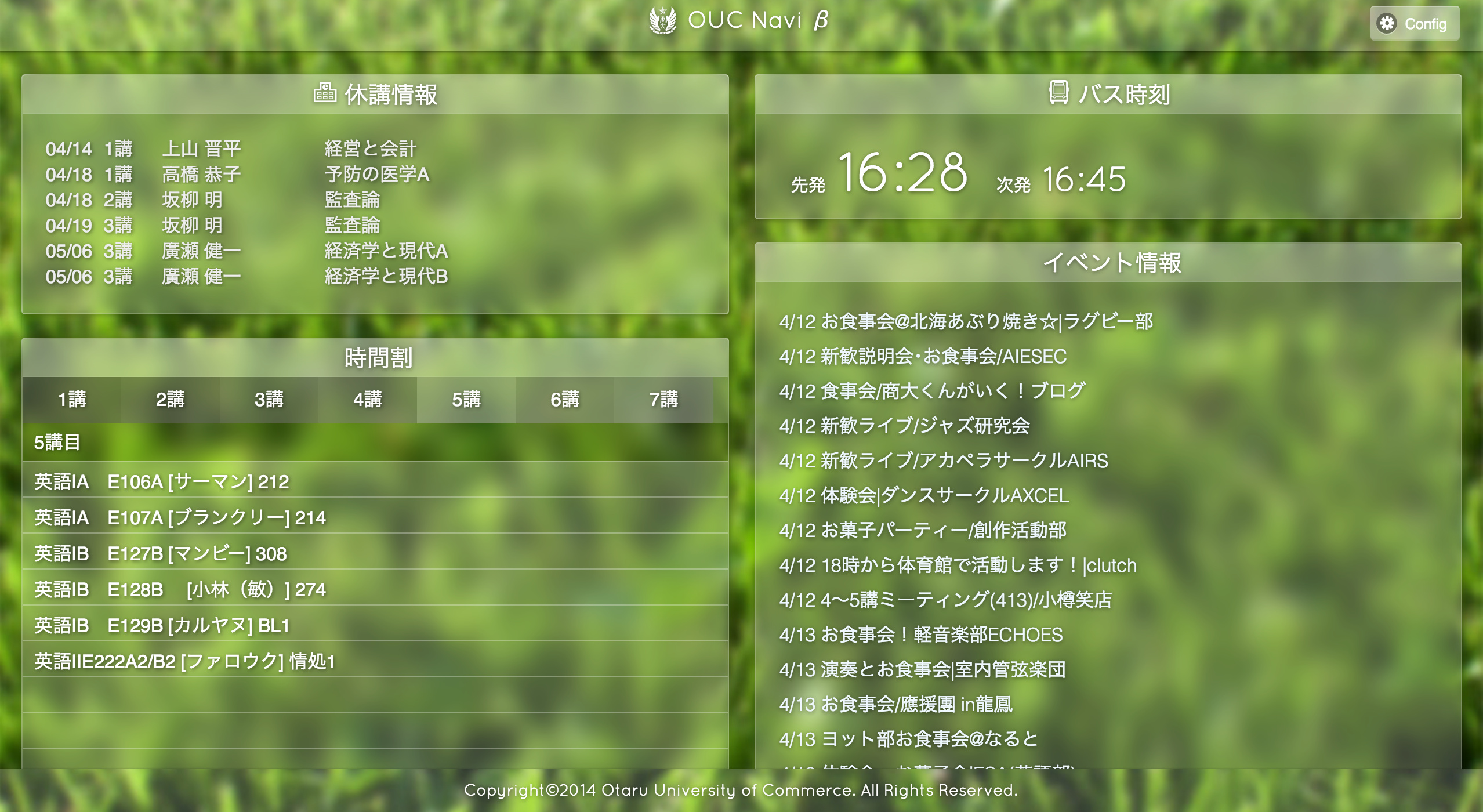Click the building icon beside 休講情報

coord(325,93)
